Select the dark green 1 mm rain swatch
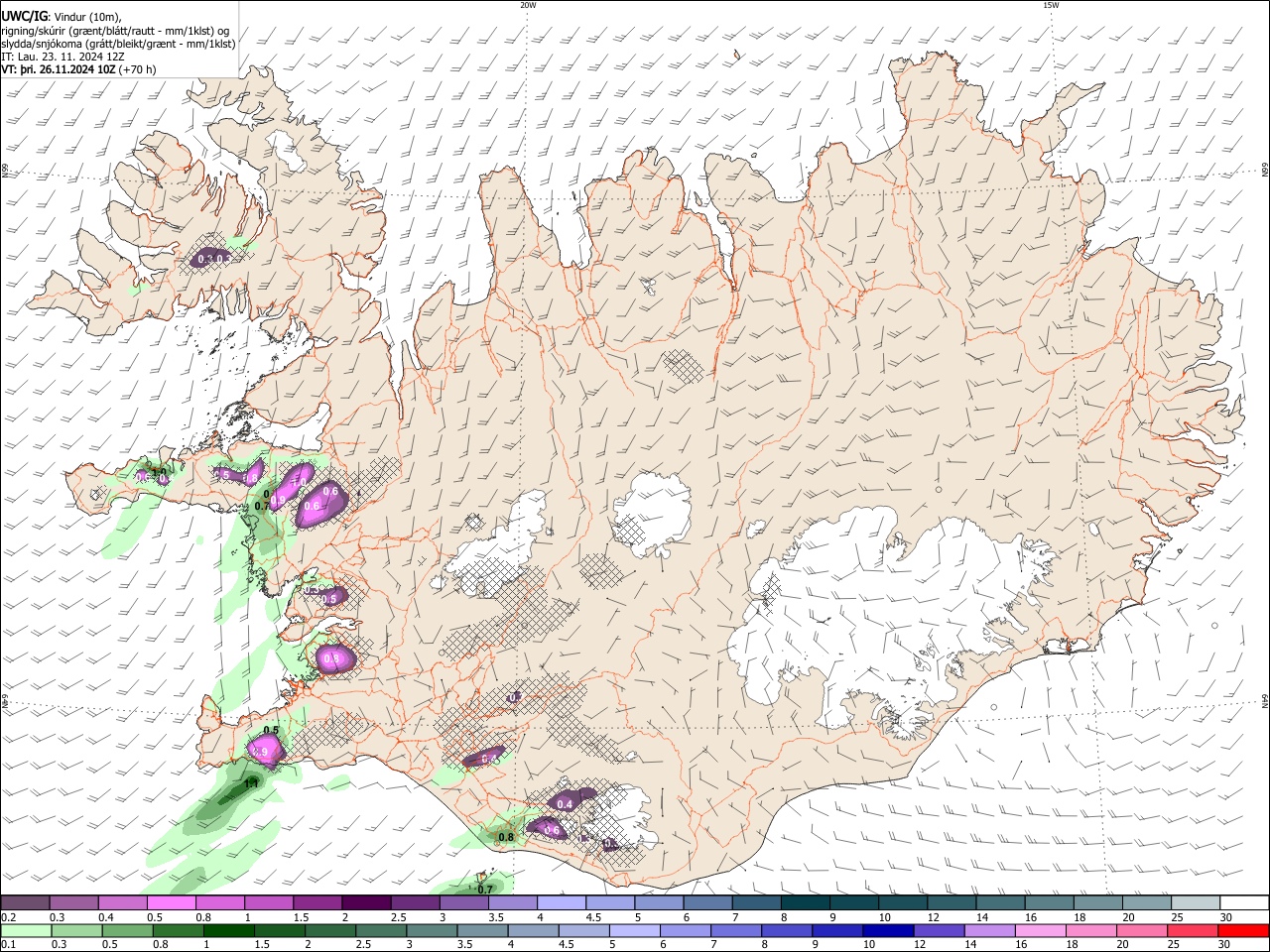 [x=228, y=930]
